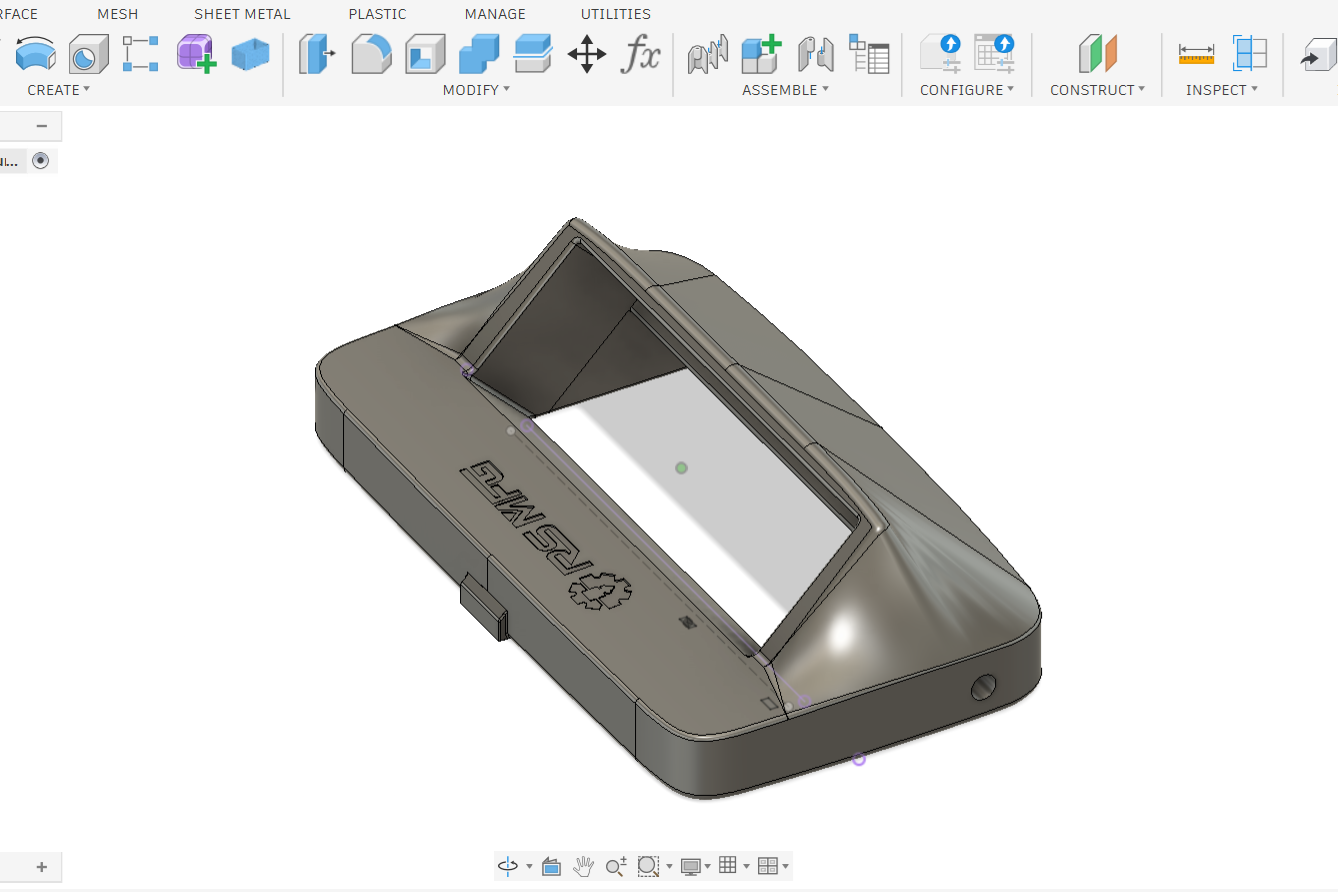This screenshot has height=892, width=1338.
Task: Create a New Component in Assemble panel
Action: 760,57
